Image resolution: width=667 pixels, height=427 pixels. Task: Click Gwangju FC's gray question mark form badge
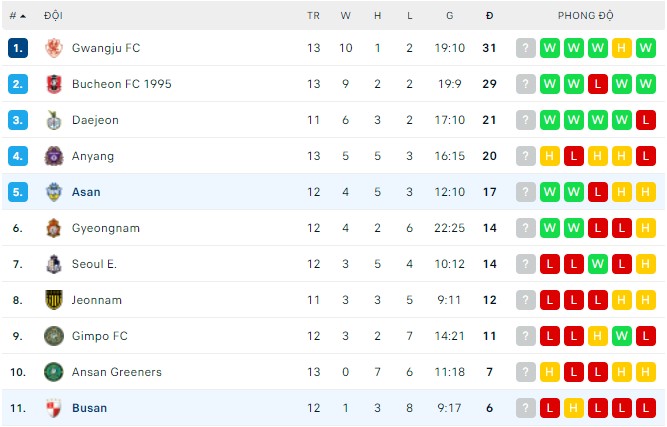click(x=526, y=48)
